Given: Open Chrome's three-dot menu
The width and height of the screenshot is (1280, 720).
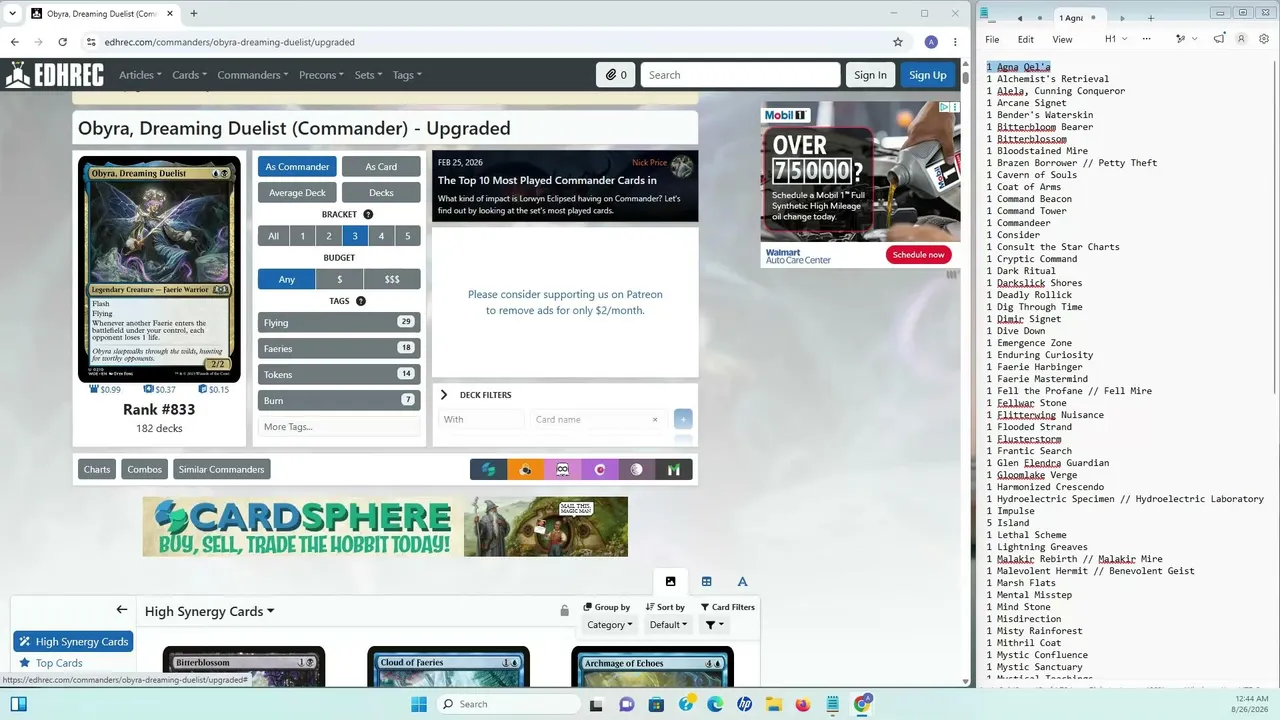Looking at the screenshot, I should (x=955, y=42).
